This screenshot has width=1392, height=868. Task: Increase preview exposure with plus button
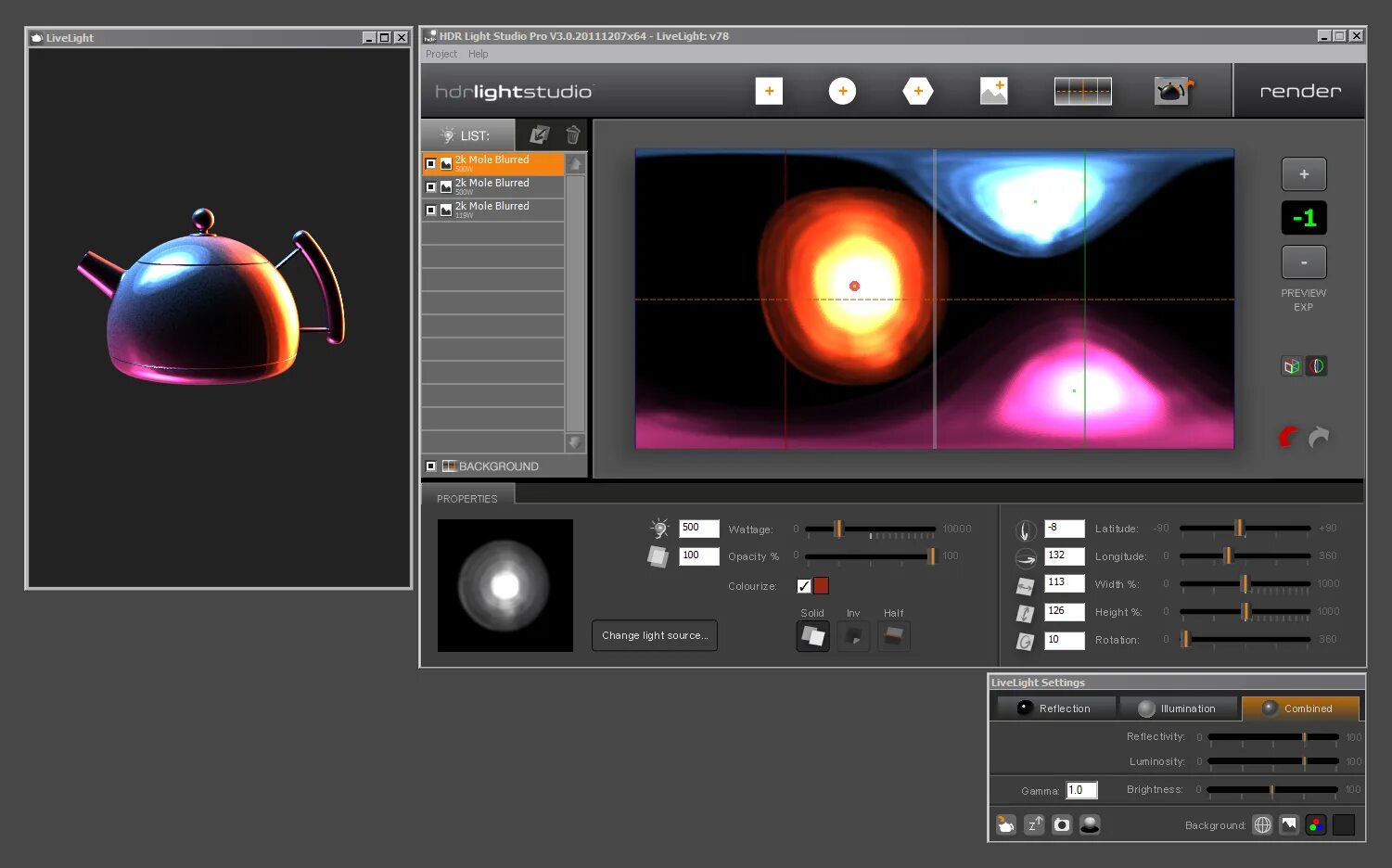coord(1304,174)
